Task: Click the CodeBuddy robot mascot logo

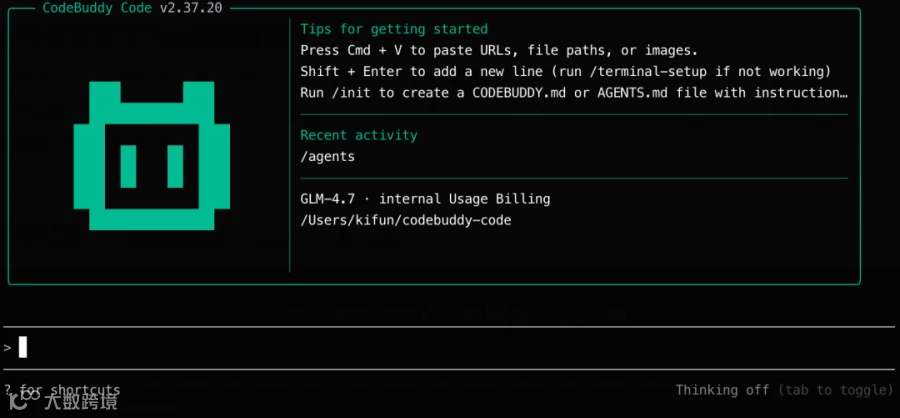Action: pyautogui.click(x=152, y=156)
